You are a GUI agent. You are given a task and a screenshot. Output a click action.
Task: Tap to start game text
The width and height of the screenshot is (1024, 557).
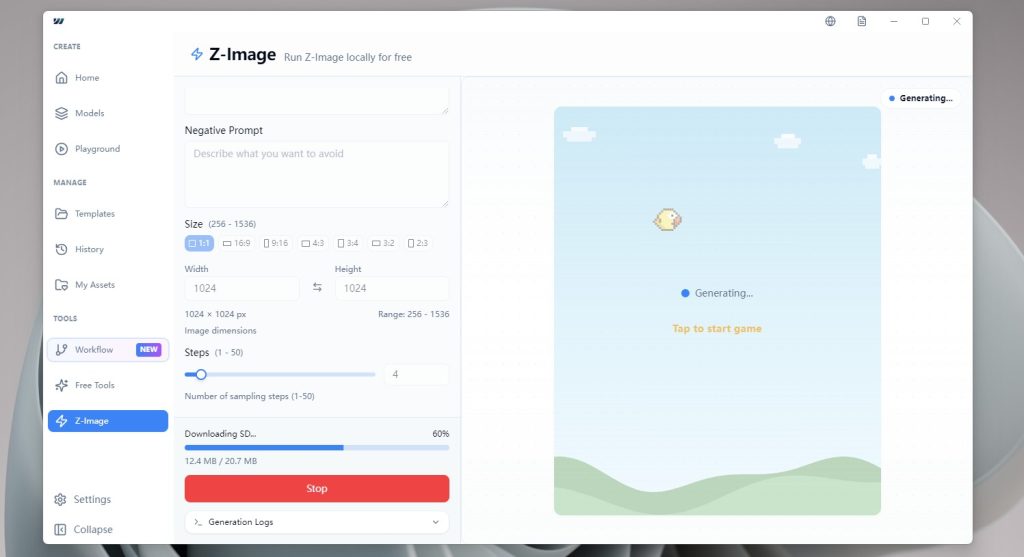[717, 328]
